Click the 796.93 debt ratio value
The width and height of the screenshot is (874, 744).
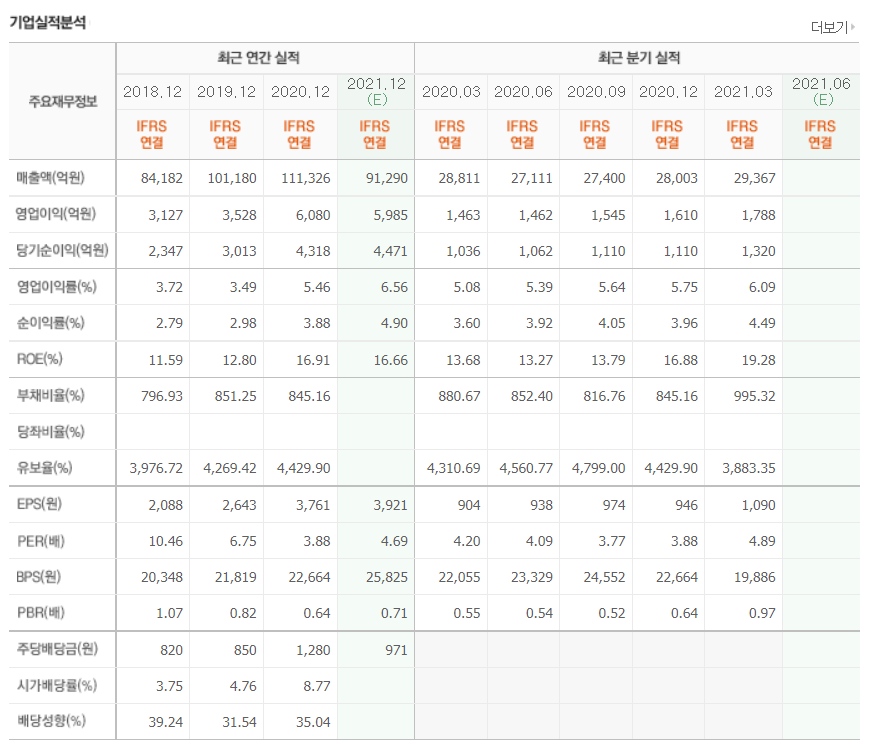[x=162, y=396]
